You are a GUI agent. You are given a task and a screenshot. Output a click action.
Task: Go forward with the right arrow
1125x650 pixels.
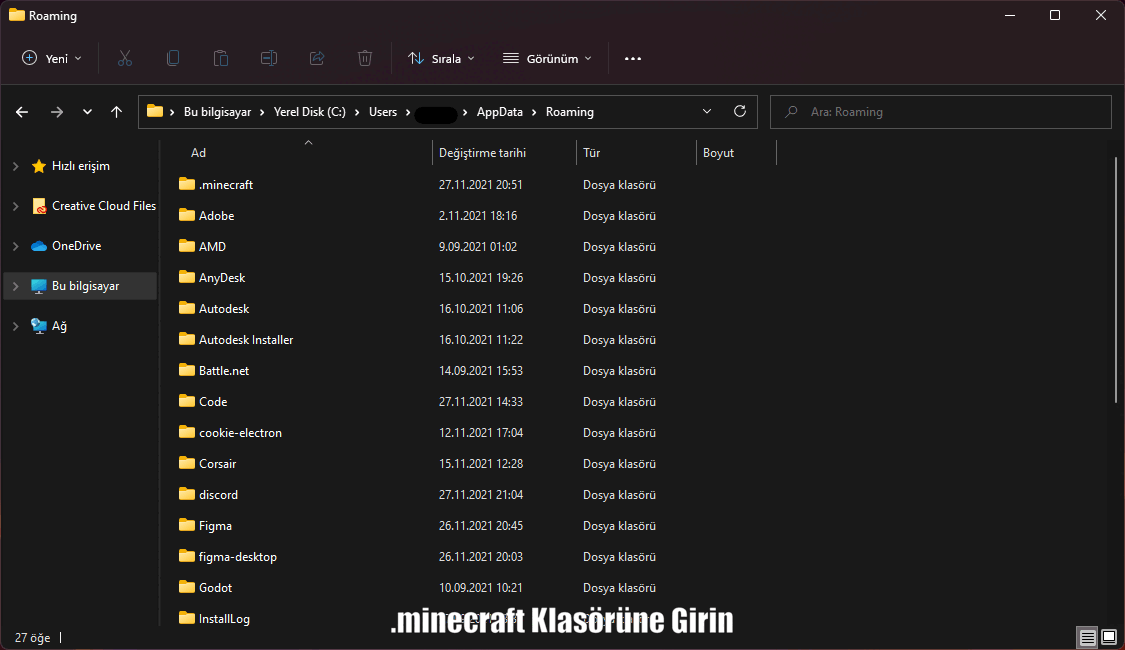coord(57,112)
